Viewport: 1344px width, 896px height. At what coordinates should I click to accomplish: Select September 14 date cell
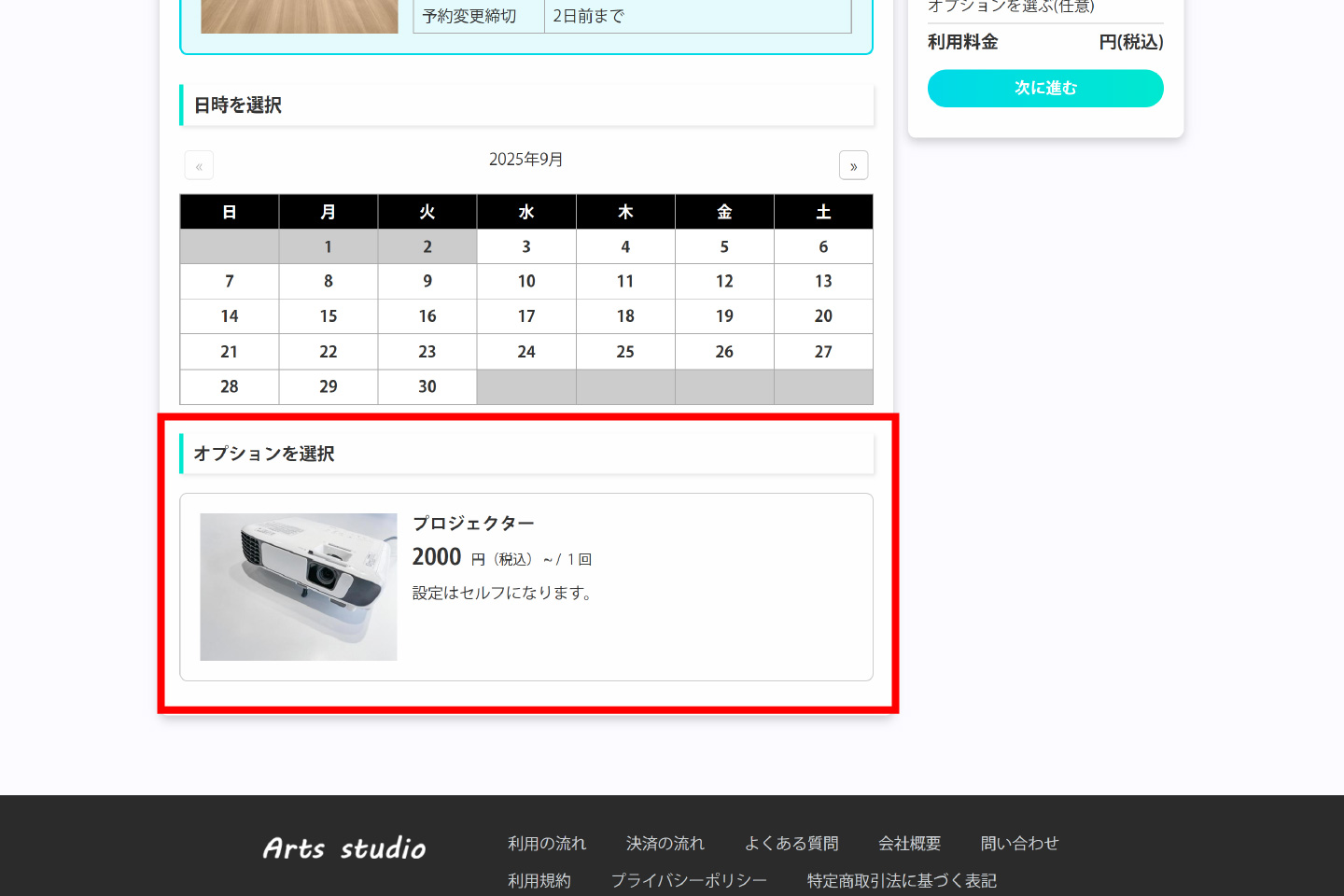230,316
